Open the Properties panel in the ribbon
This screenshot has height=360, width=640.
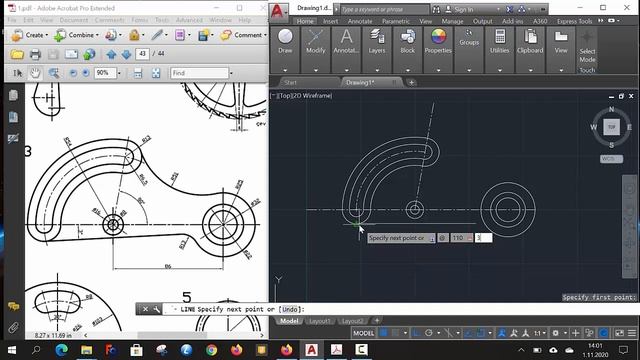(438, 42)
